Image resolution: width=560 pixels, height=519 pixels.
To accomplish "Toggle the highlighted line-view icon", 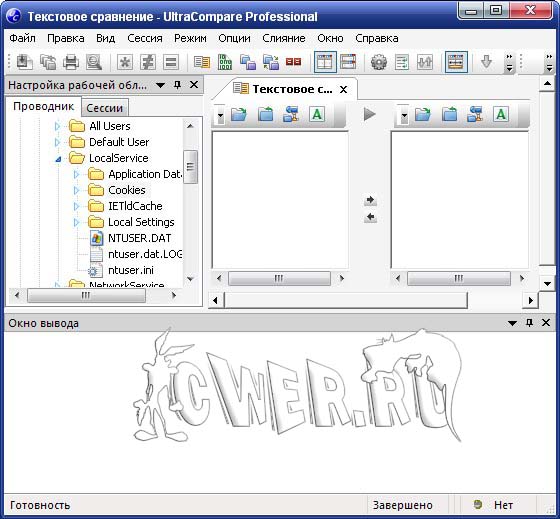I will tap(456, 62).
